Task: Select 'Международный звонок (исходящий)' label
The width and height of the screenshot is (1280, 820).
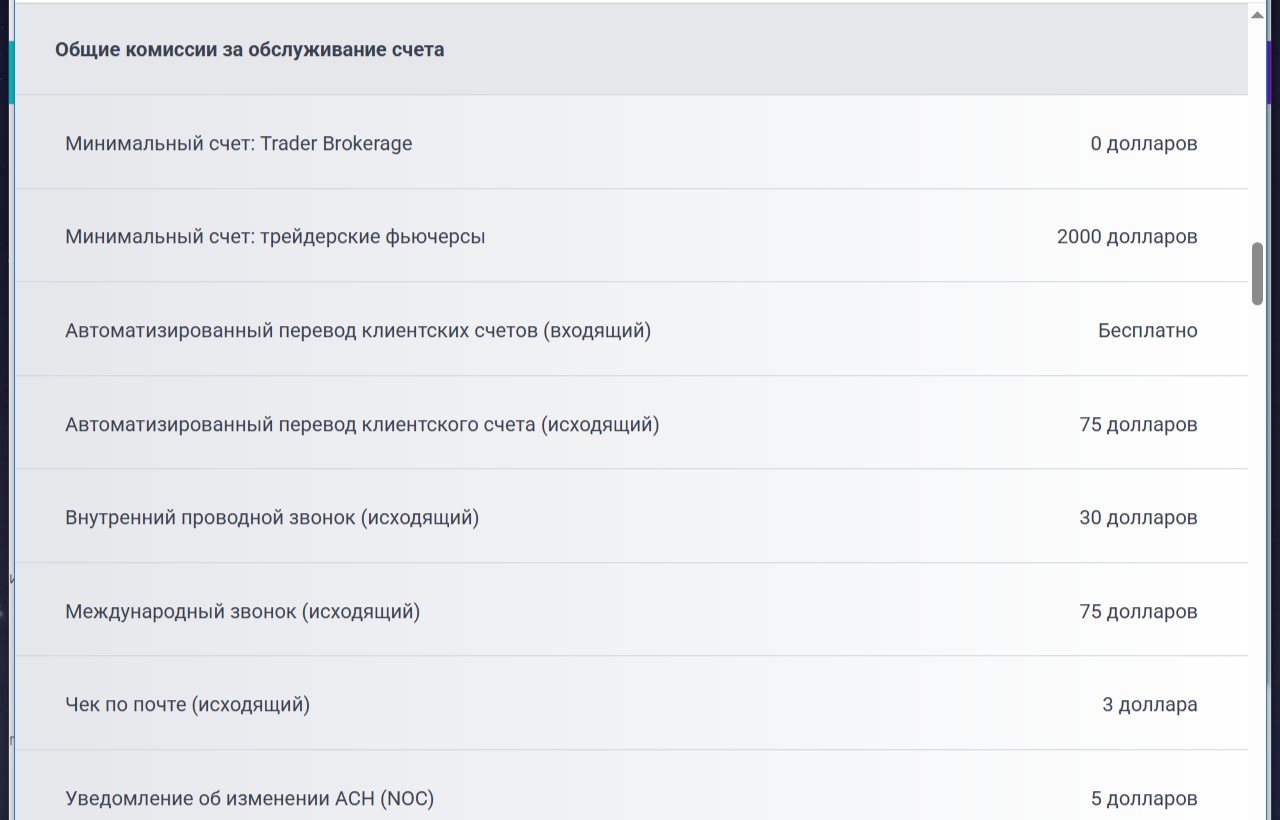Action: pos(242,611)
